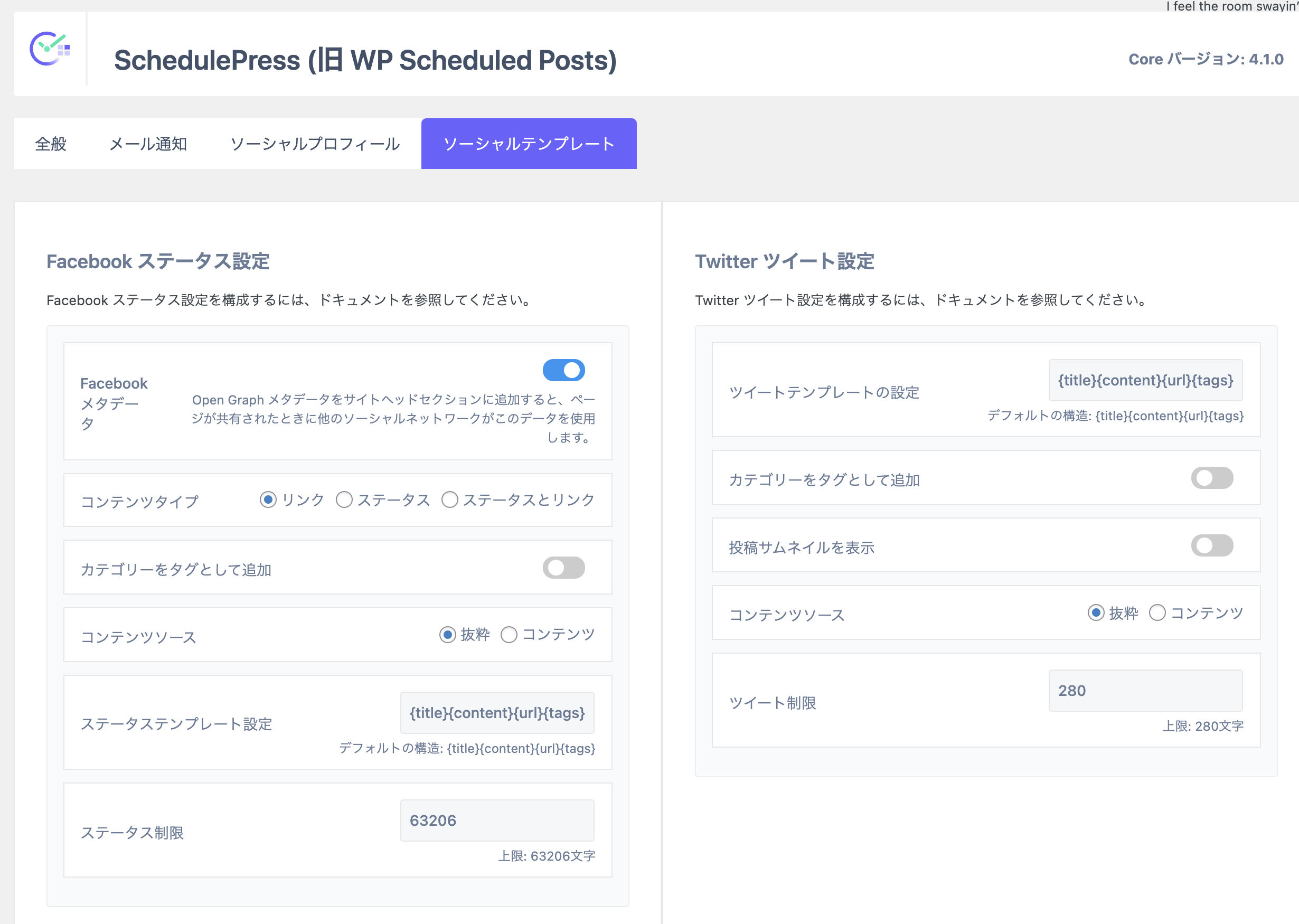Image resolution: width=1299 pixels, height=924 pixels.
Task: Click the SchedulePress logo icon
Action: coord(50,49)
